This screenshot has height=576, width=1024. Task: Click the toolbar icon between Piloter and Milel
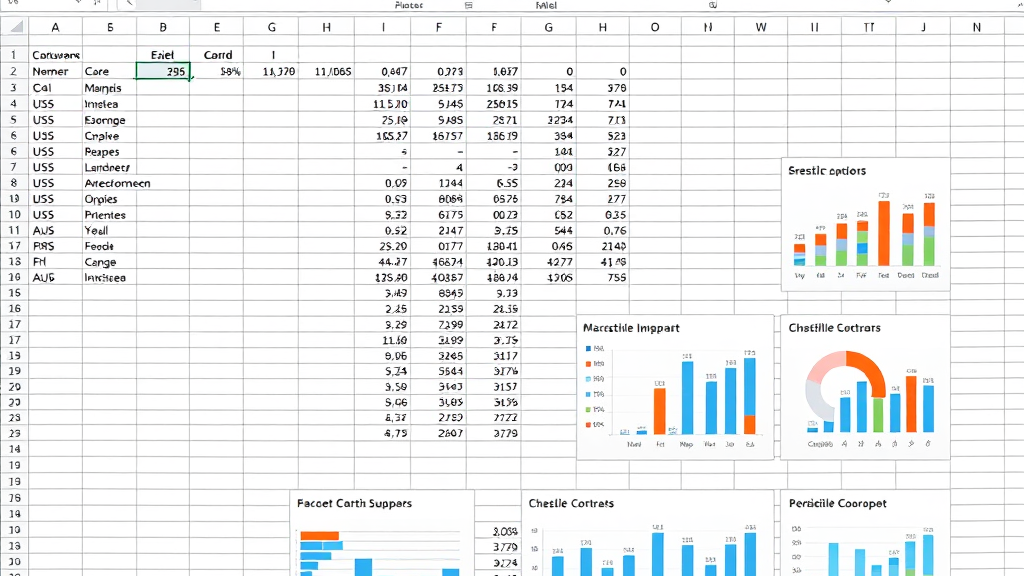(468, 5)
